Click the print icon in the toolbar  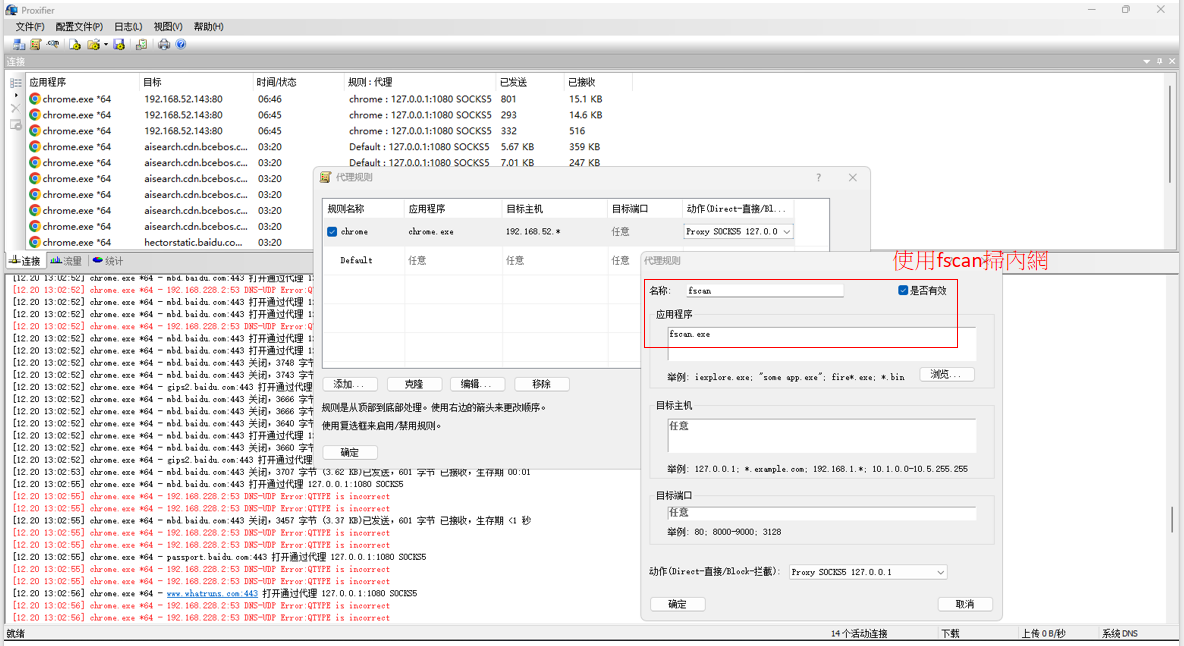click(x=164, y=45)
